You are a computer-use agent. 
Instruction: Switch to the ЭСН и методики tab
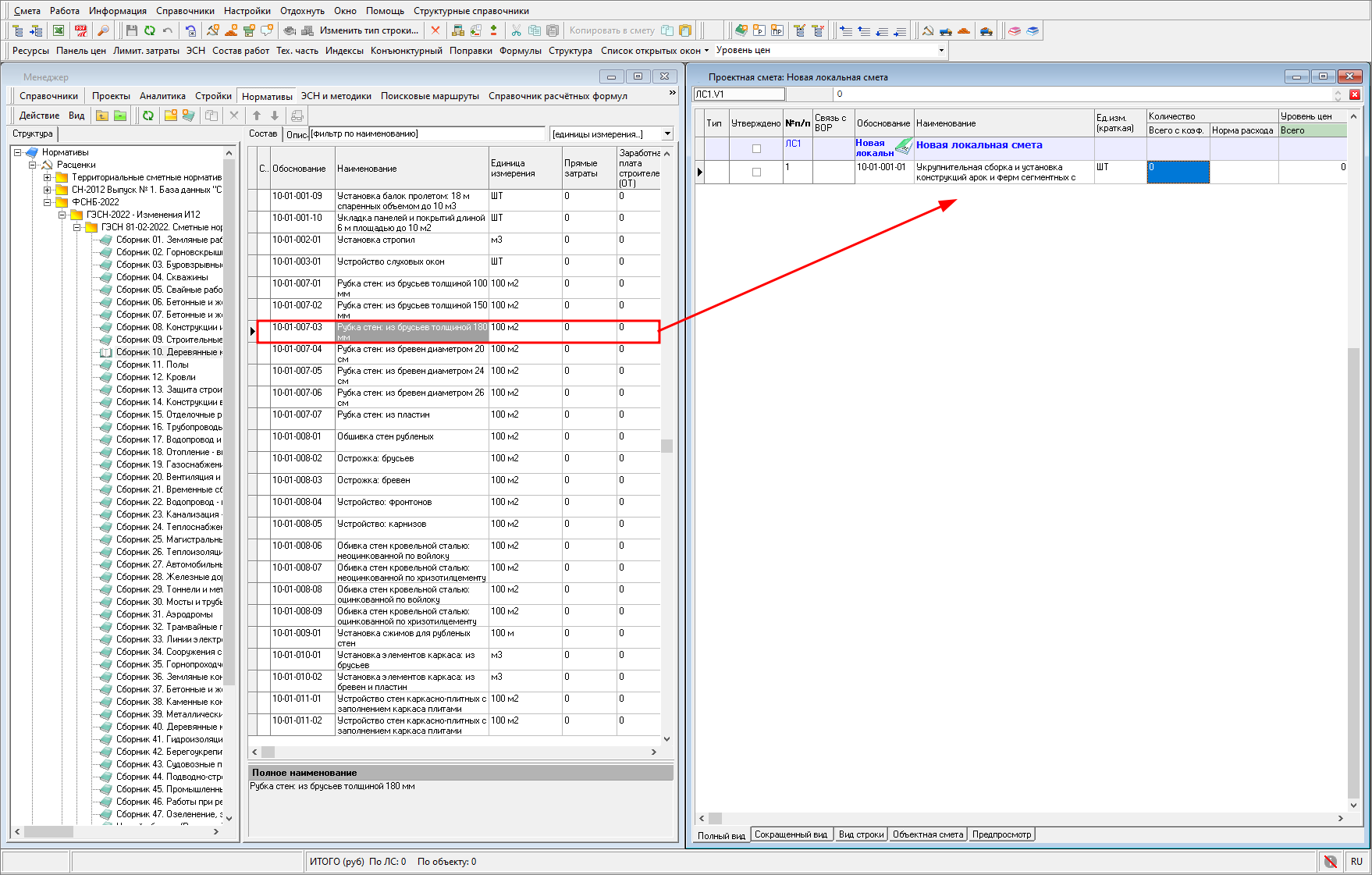click(336, 96)
